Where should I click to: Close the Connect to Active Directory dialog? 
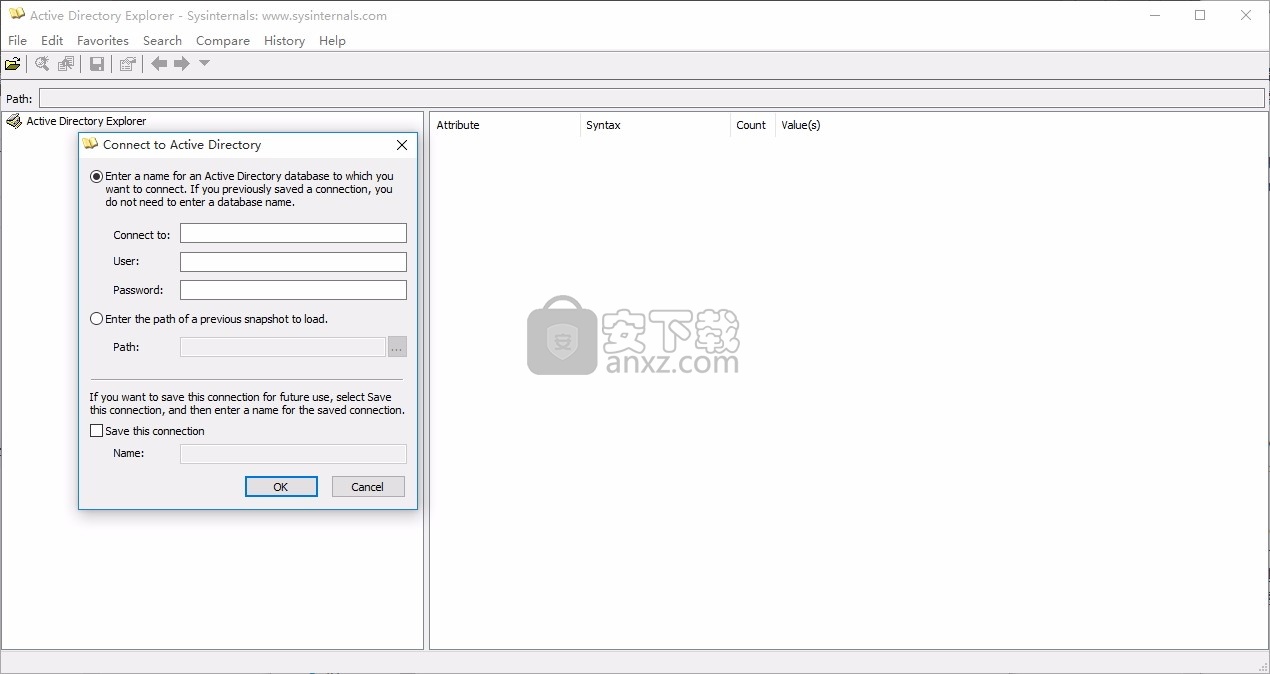402,145
